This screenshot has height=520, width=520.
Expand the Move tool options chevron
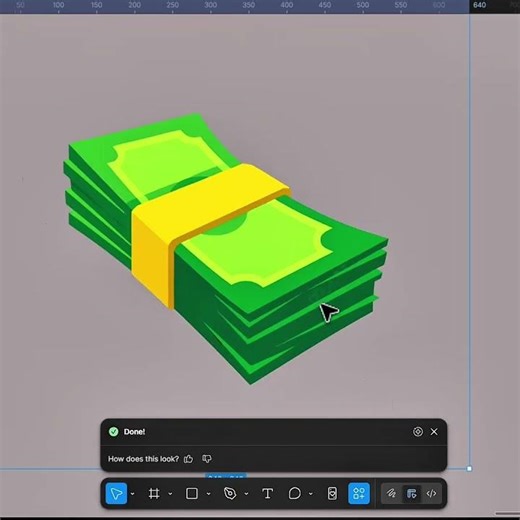pyautogui.click(x=133, y=494)
